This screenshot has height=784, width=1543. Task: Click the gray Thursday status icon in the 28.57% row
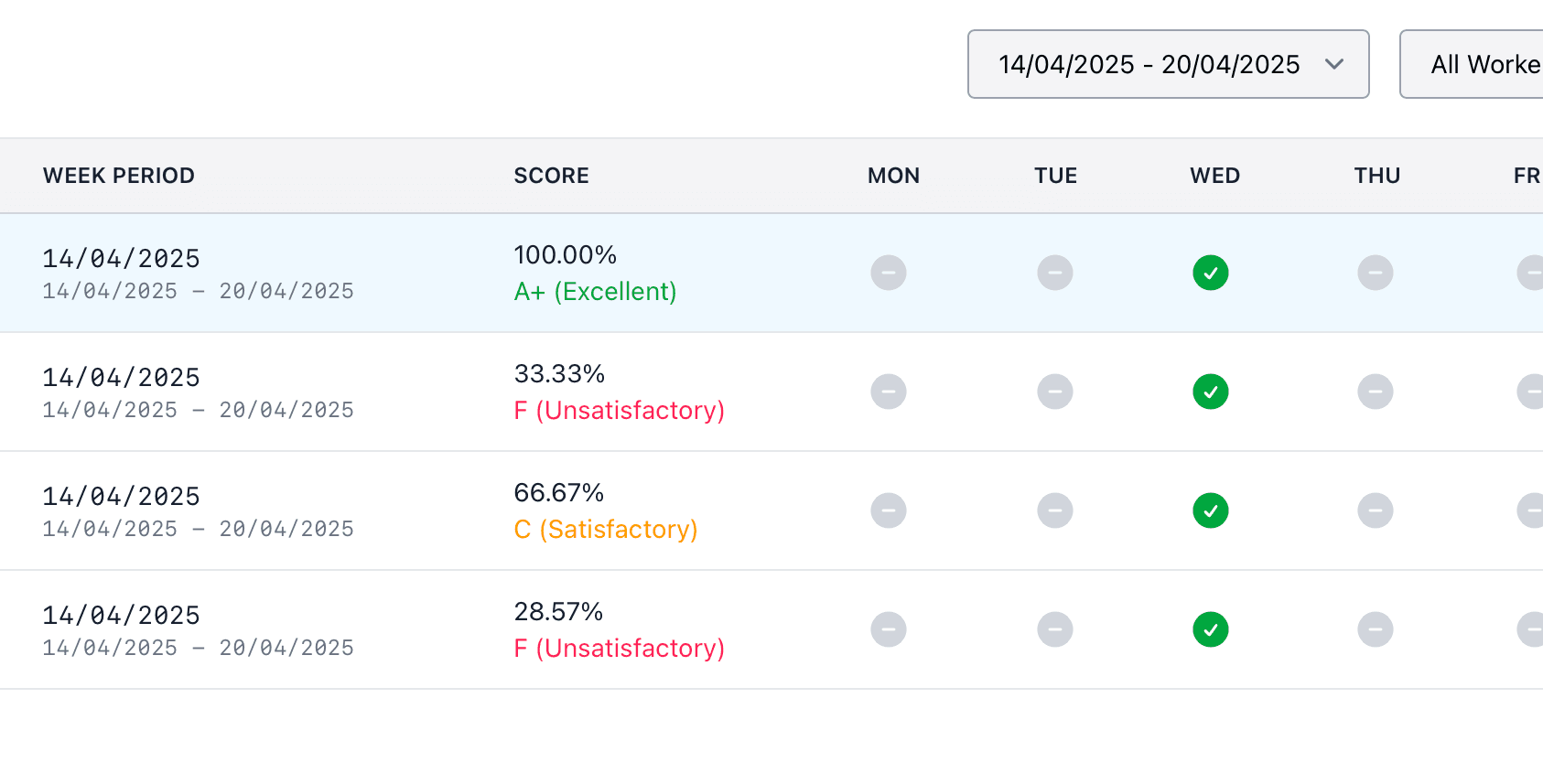click(x=1376, y=629)
